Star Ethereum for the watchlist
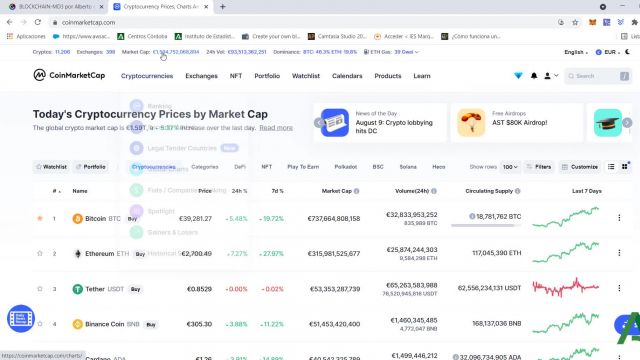This screenshot has height=360, width=640. (40, 253)
